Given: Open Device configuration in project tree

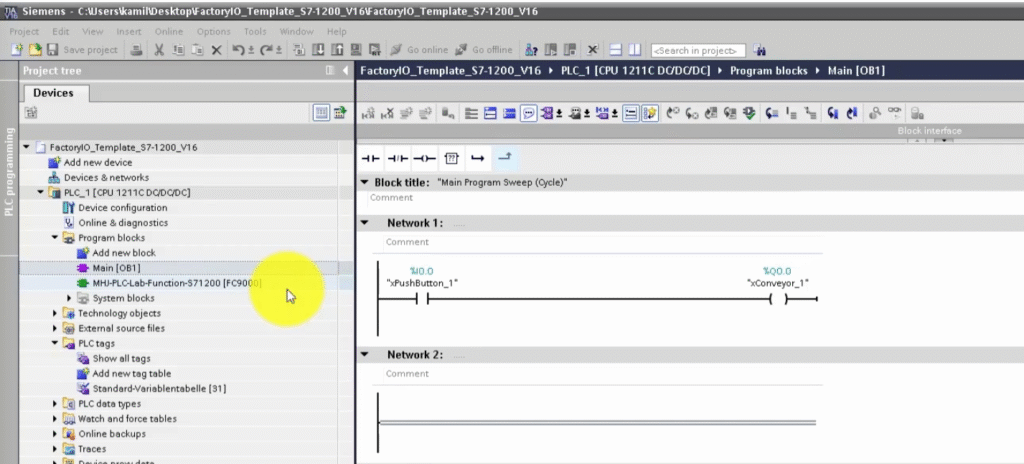Looking at the screenshot, I should pos(122,208).
